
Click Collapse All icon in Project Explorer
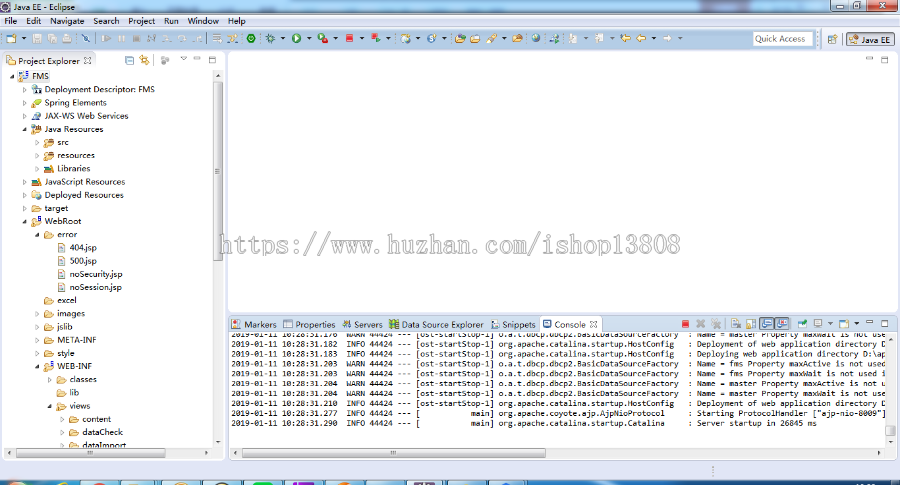pyautogui.click(x=129, y=60)
